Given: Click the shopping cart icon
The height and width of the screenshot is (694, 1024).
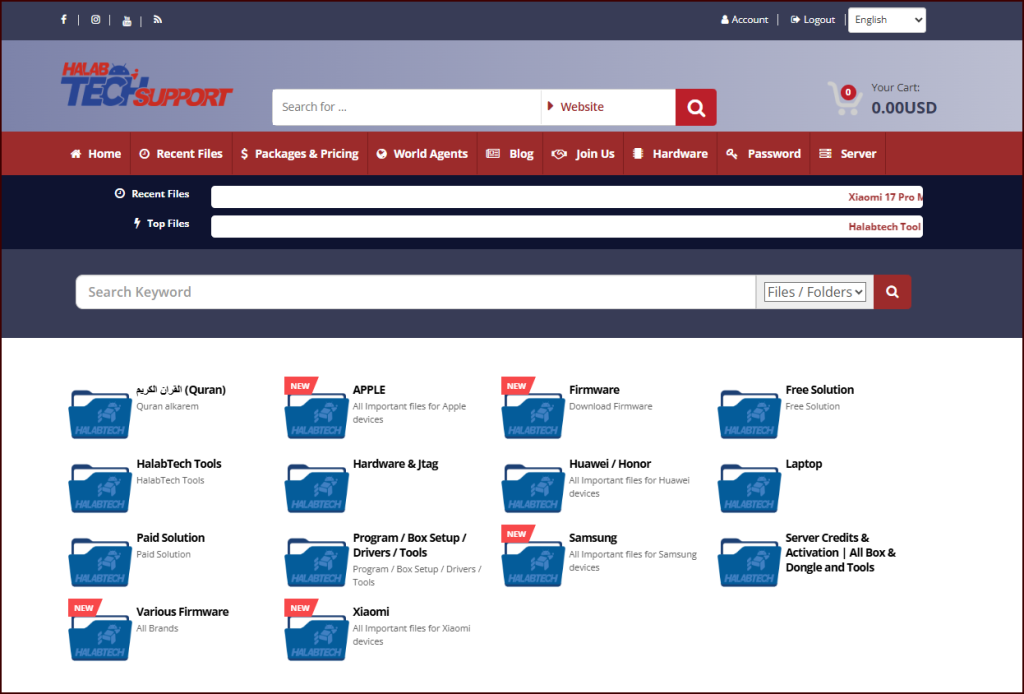Looking at the screenshot, I should tap(844, 98).
